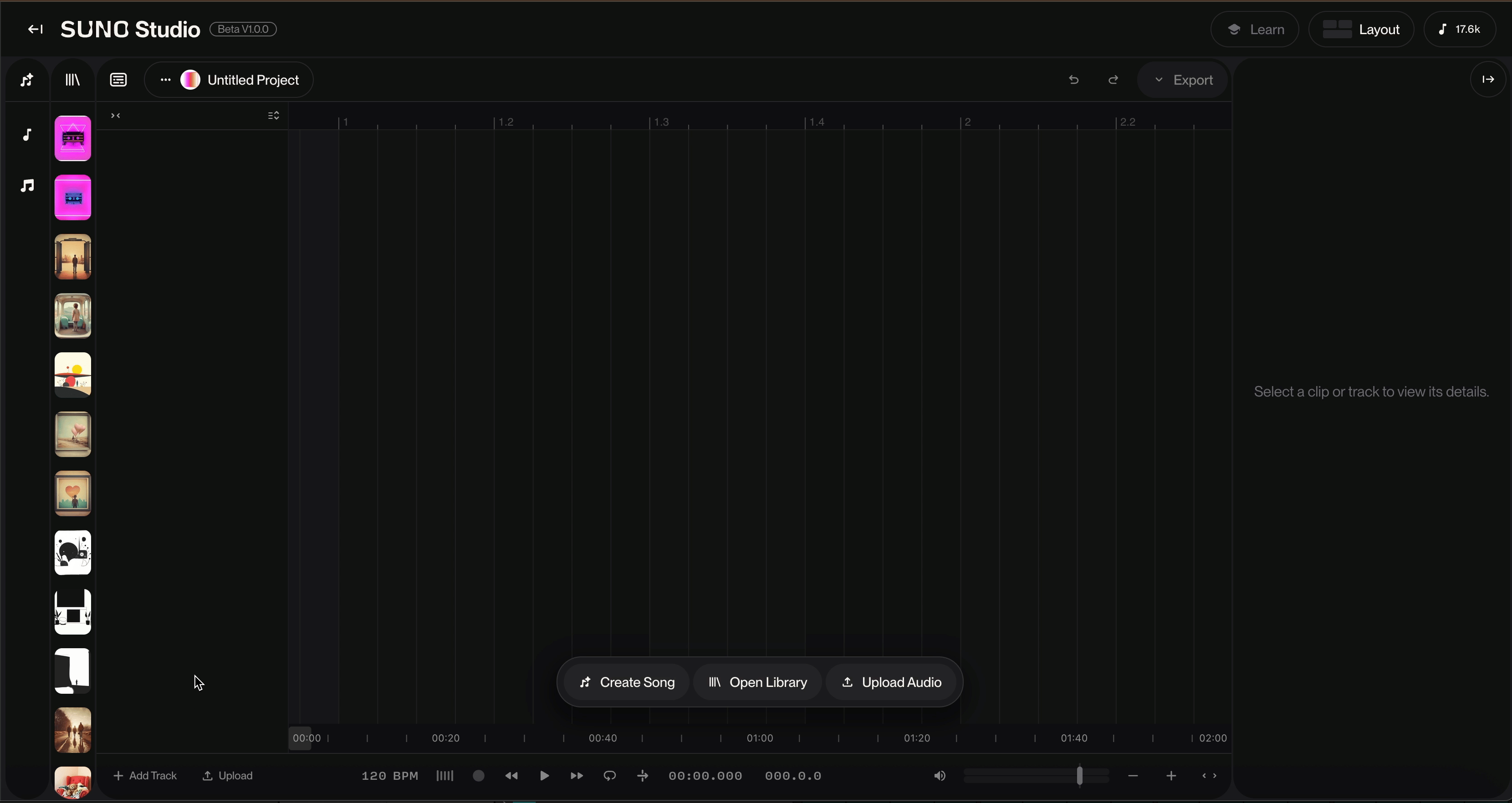The height and width of the screenshot is (803, 1512).
Task: Collapse the right details panel
Action: 1488,79
